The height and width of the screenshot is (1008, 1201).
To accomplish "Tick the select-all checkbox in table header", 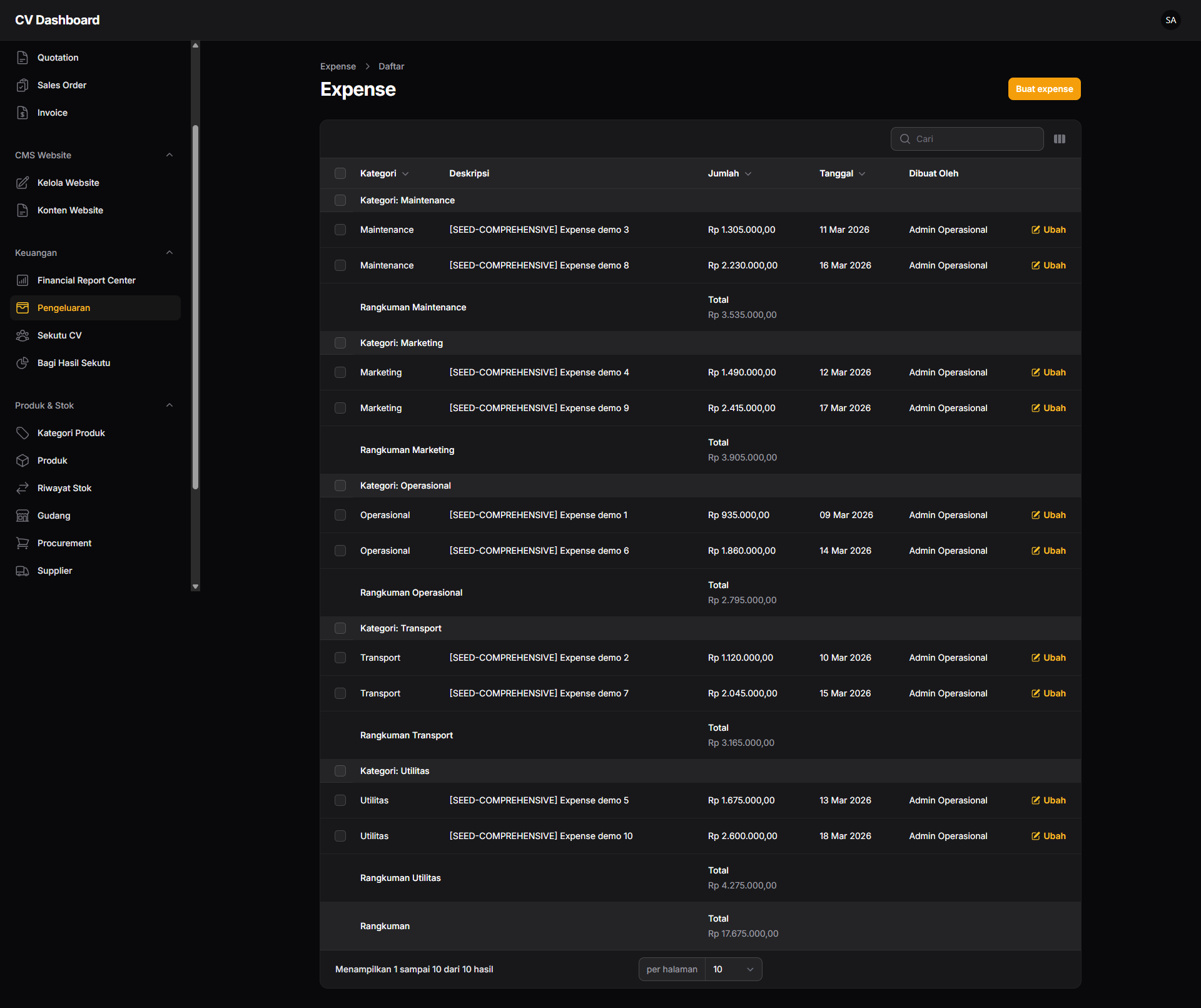I will [x=340, y=173].
